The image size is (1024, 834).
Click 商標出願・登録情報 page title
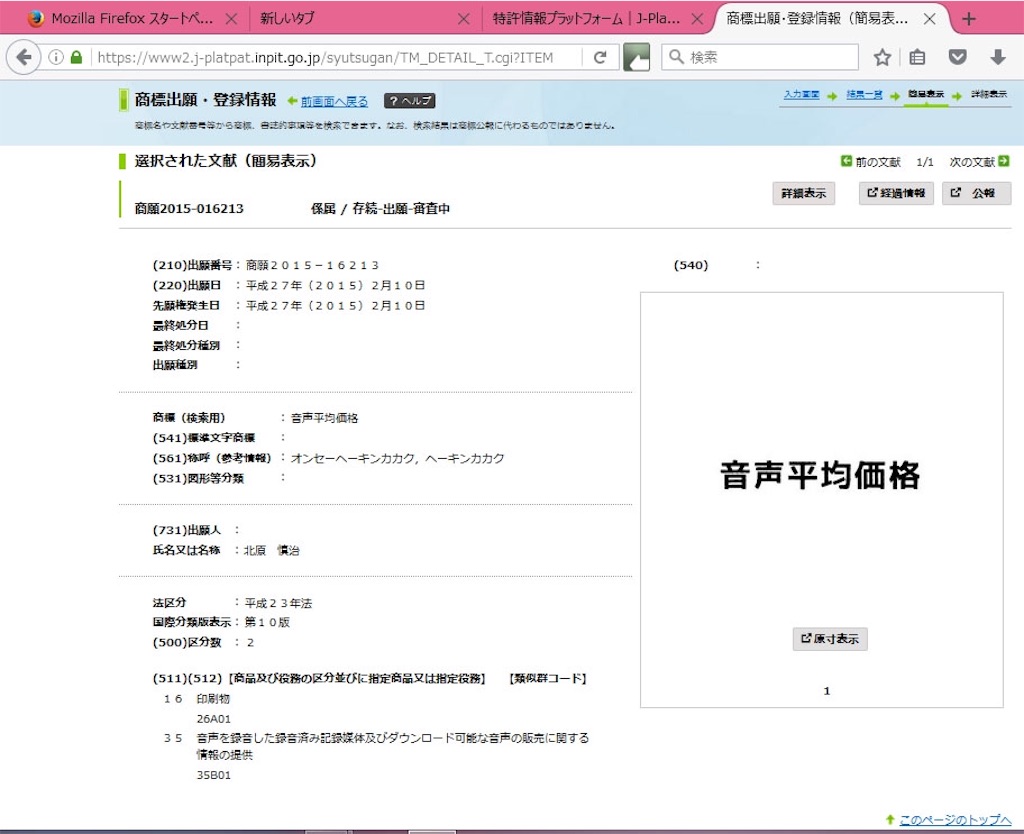[x=205, y=100]
